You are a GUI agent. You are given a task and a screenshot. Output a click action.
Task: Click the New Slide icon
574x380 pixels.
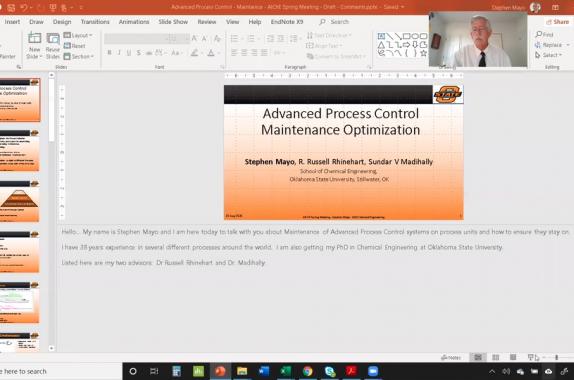point(34,38)
